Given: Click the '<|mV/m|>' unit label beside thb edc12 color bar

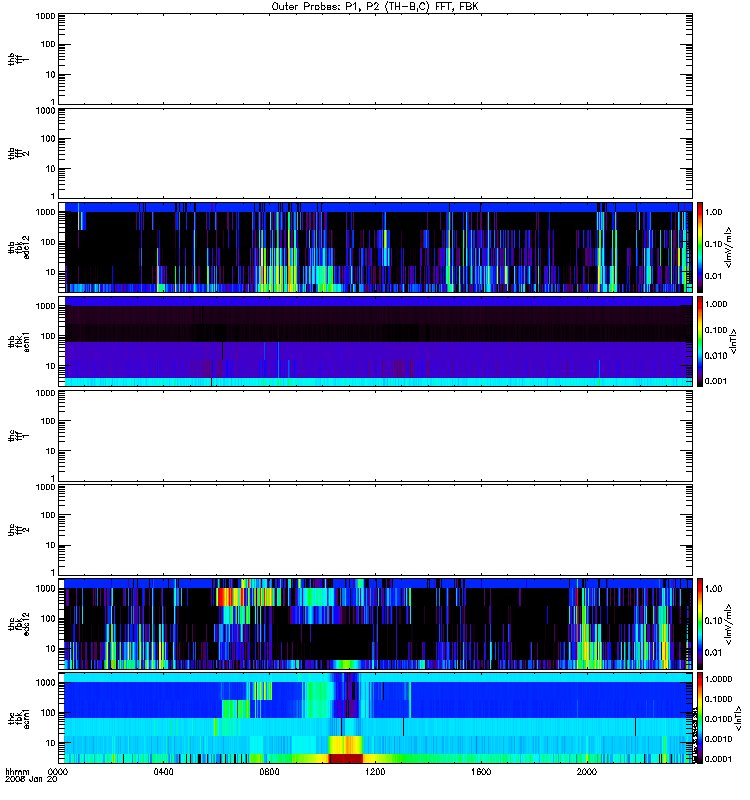Looking at the screenshot, I should click(x=729, y=247).
